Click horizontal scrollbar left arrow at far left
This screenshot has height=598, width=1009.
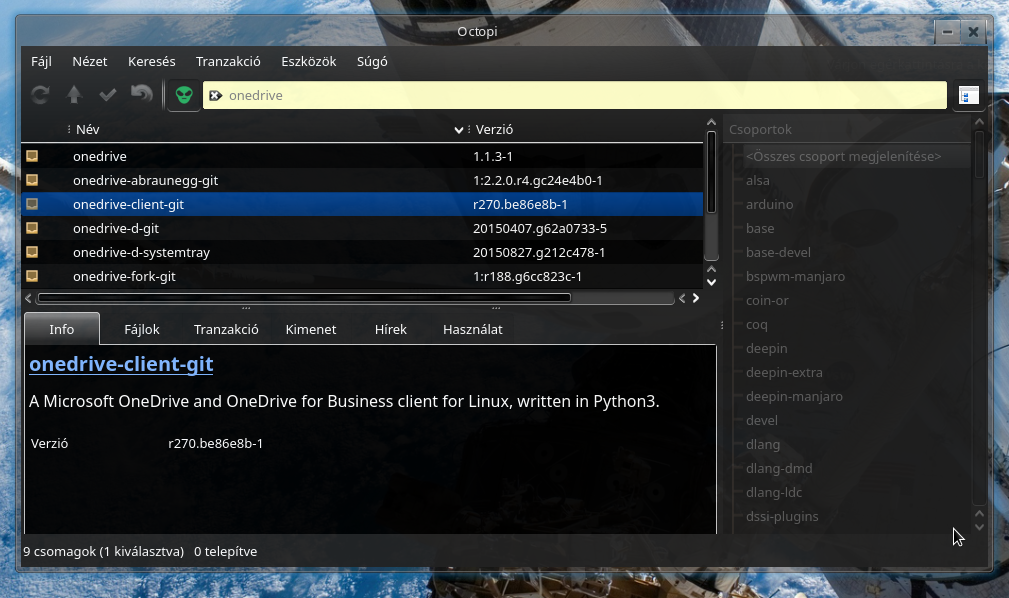click(x=28, y=298)
